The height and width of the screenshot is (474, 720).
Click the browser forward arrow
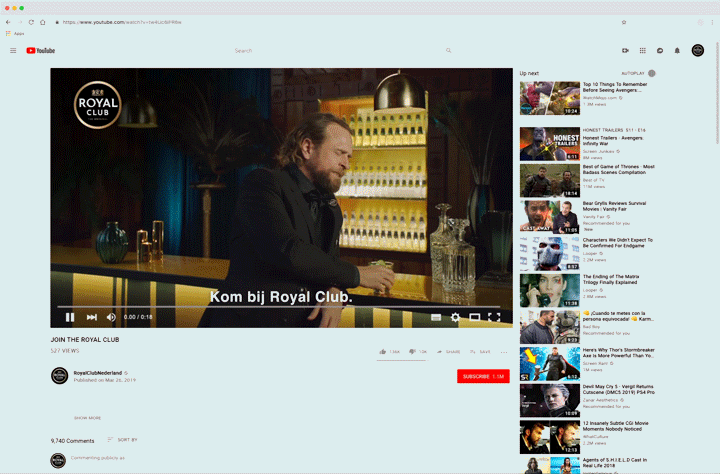point(20,22)
